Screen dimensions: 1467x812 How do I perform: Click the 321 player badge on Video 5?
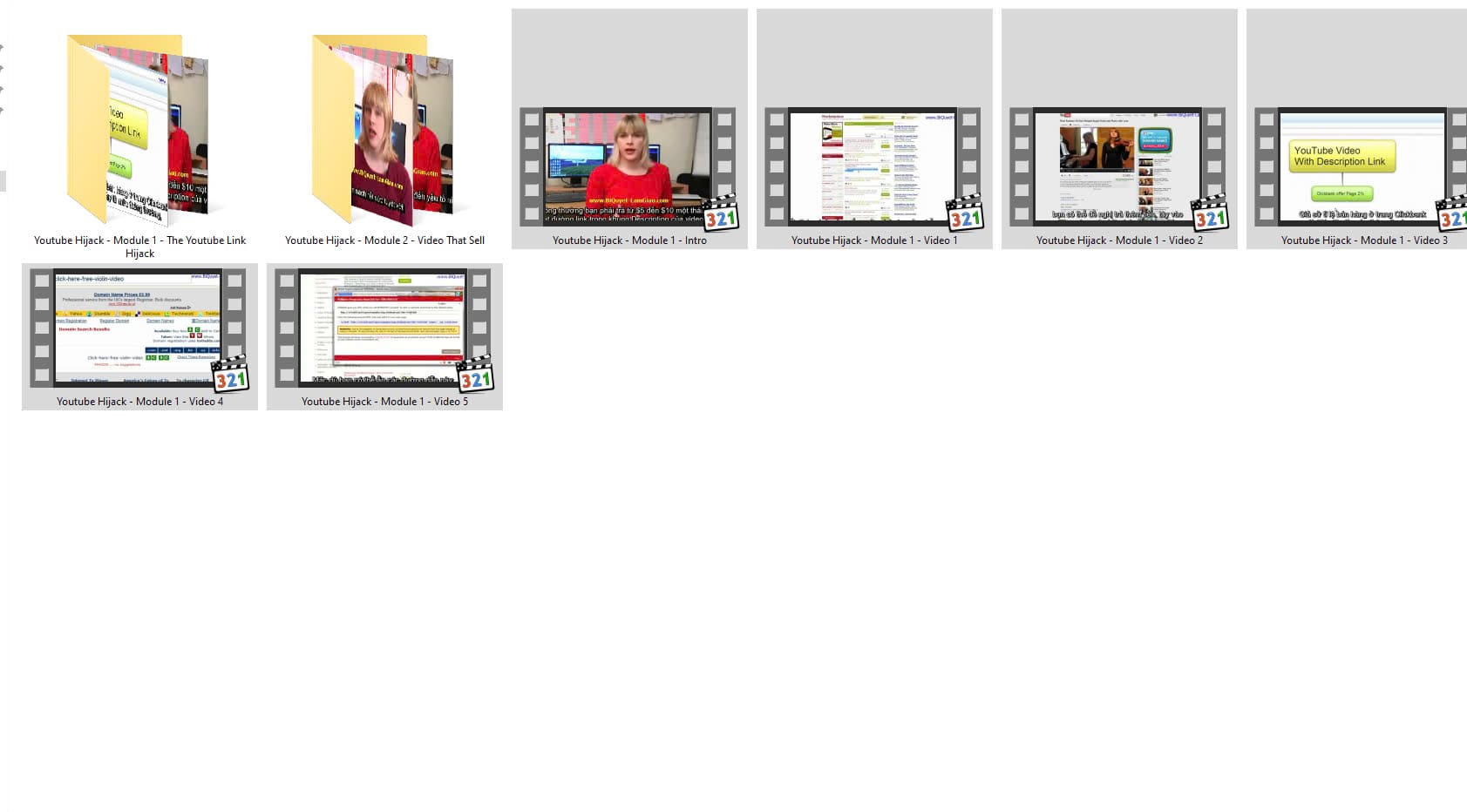(476, 374)
